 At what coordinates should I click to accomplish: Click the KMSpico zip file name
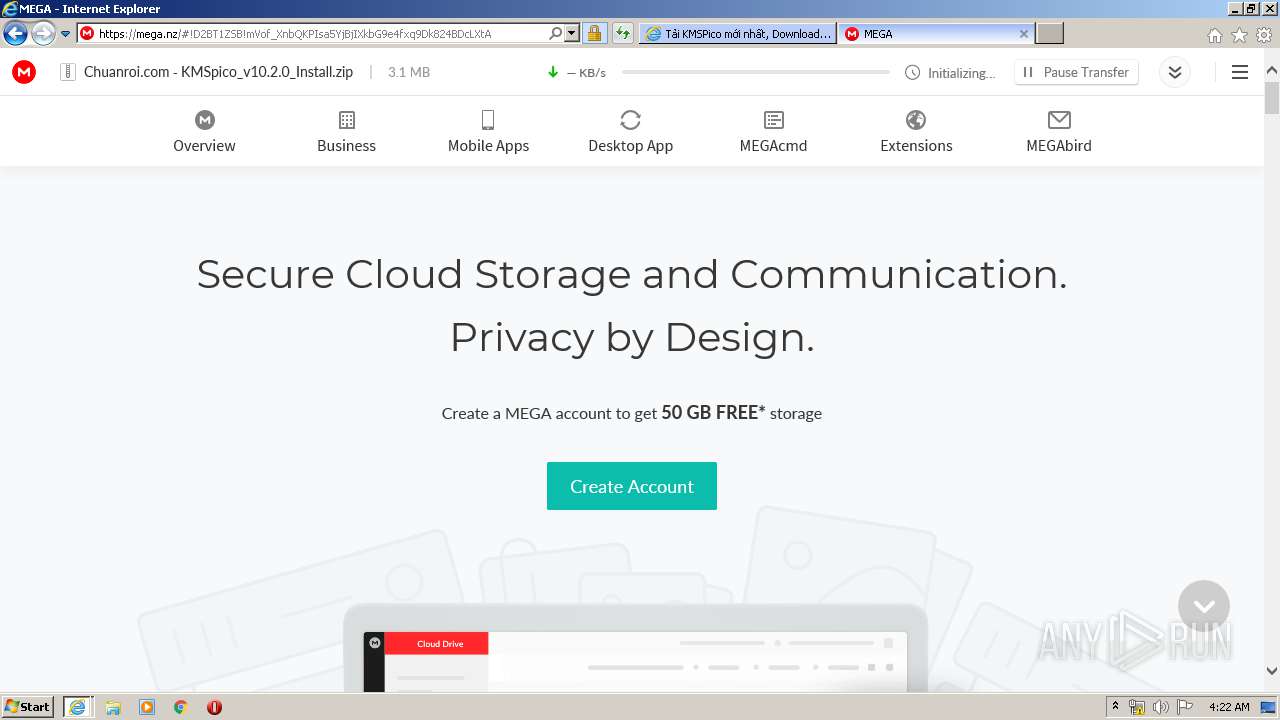(218, 72)
